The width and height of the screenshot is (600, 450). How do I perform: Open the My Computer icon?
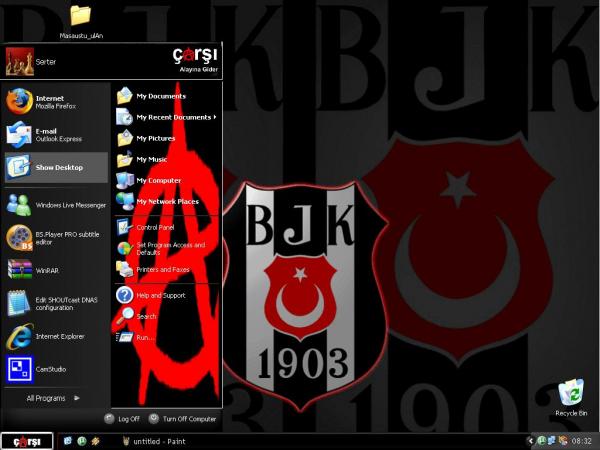pyautogui.click(x=125, y=180)
